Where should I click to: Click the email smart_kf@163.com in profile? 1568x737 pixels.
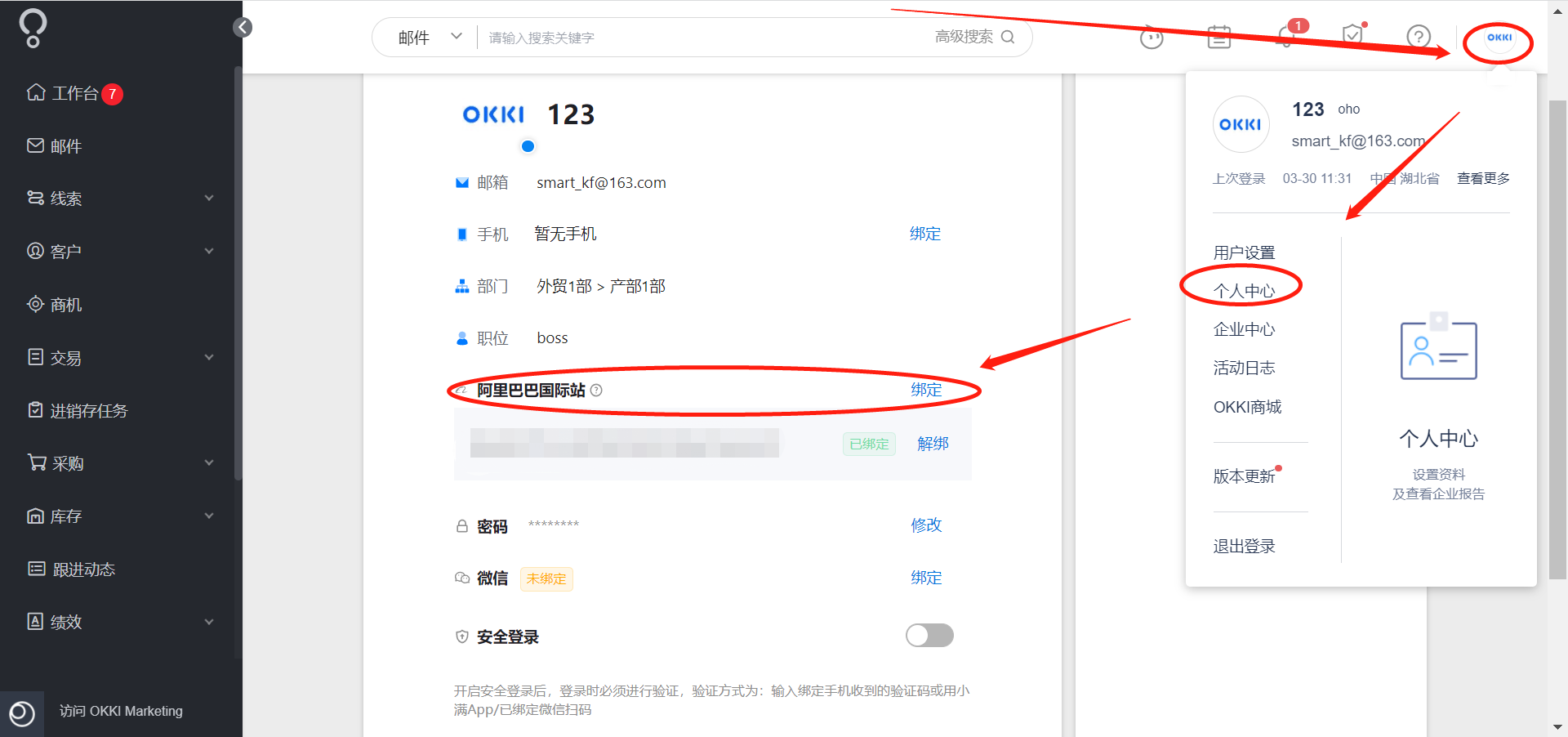pyautogui.click(x=601, y=182)
